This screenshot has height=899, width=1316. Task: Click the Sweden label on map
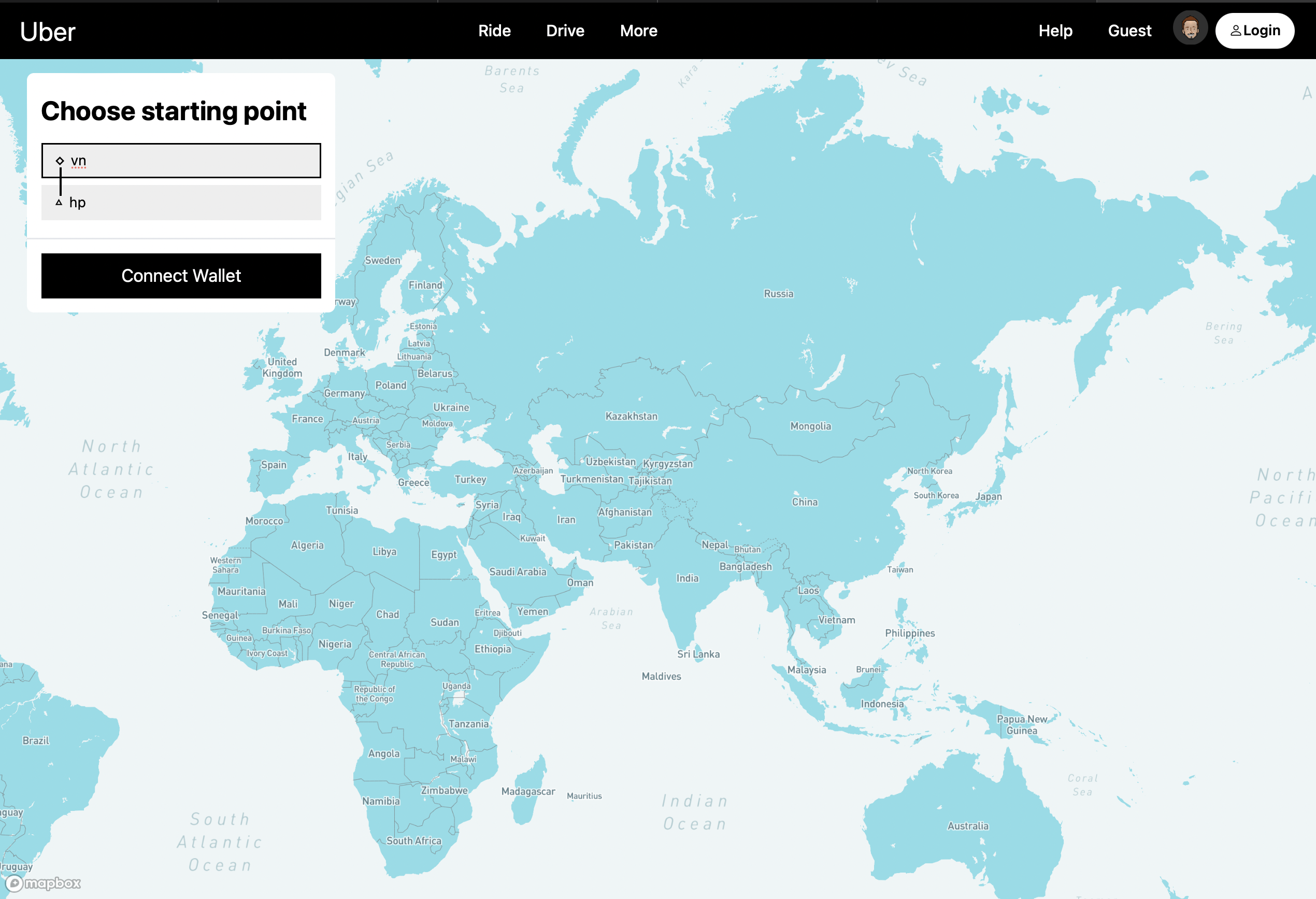[382, 261]
